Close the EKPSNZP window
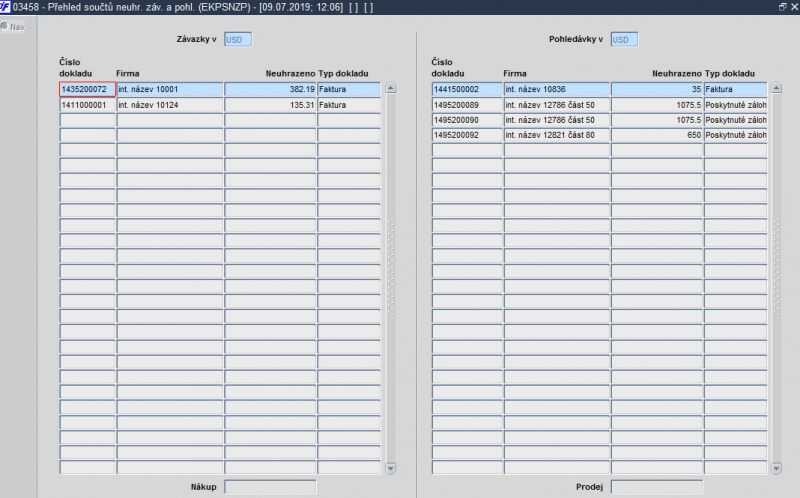 tap(794, 7)
